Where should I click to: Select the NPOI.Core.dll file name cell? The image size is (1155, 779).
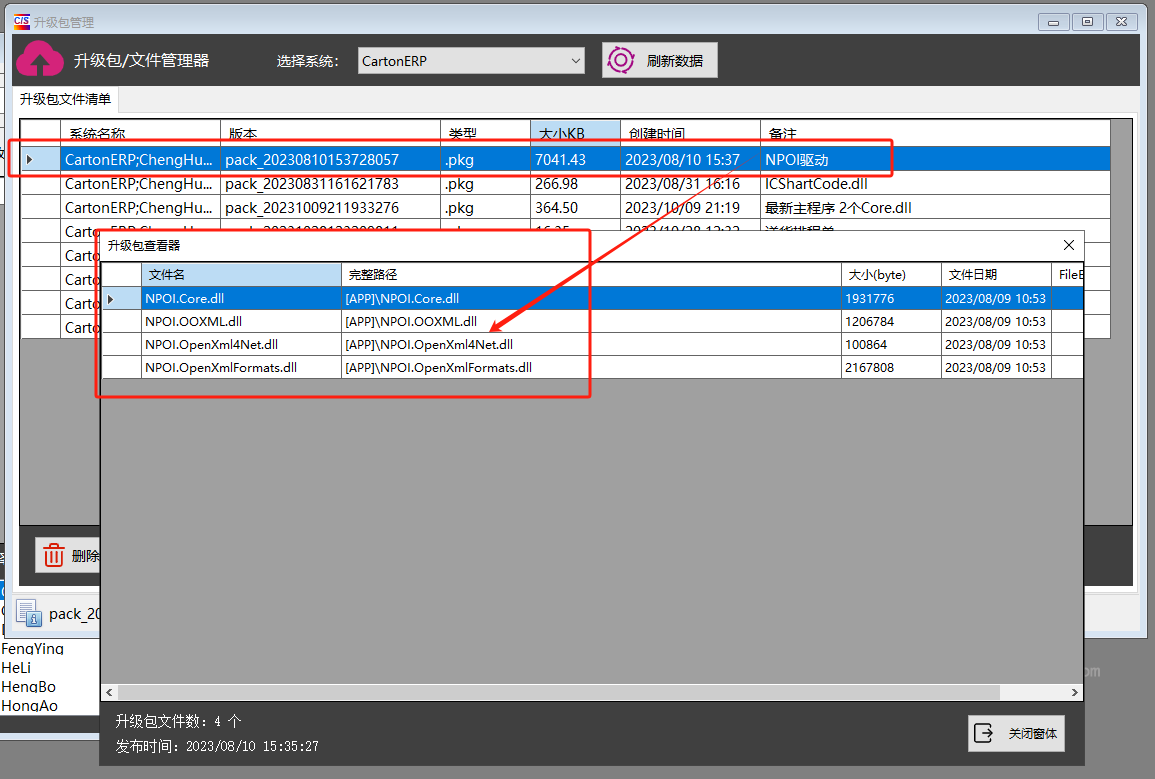click(241, 298)
